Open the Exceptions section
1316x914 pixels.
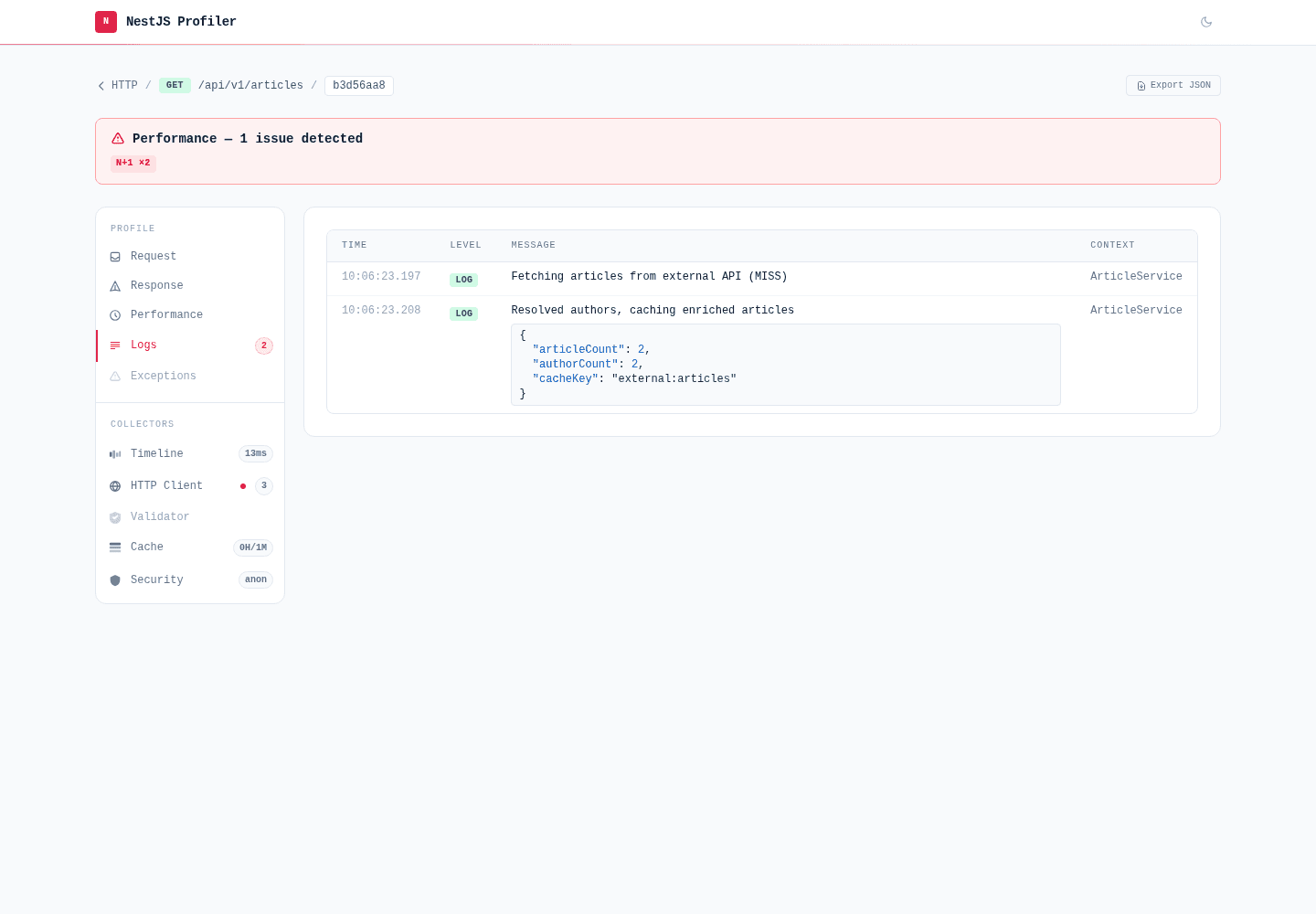coord(190,377)
